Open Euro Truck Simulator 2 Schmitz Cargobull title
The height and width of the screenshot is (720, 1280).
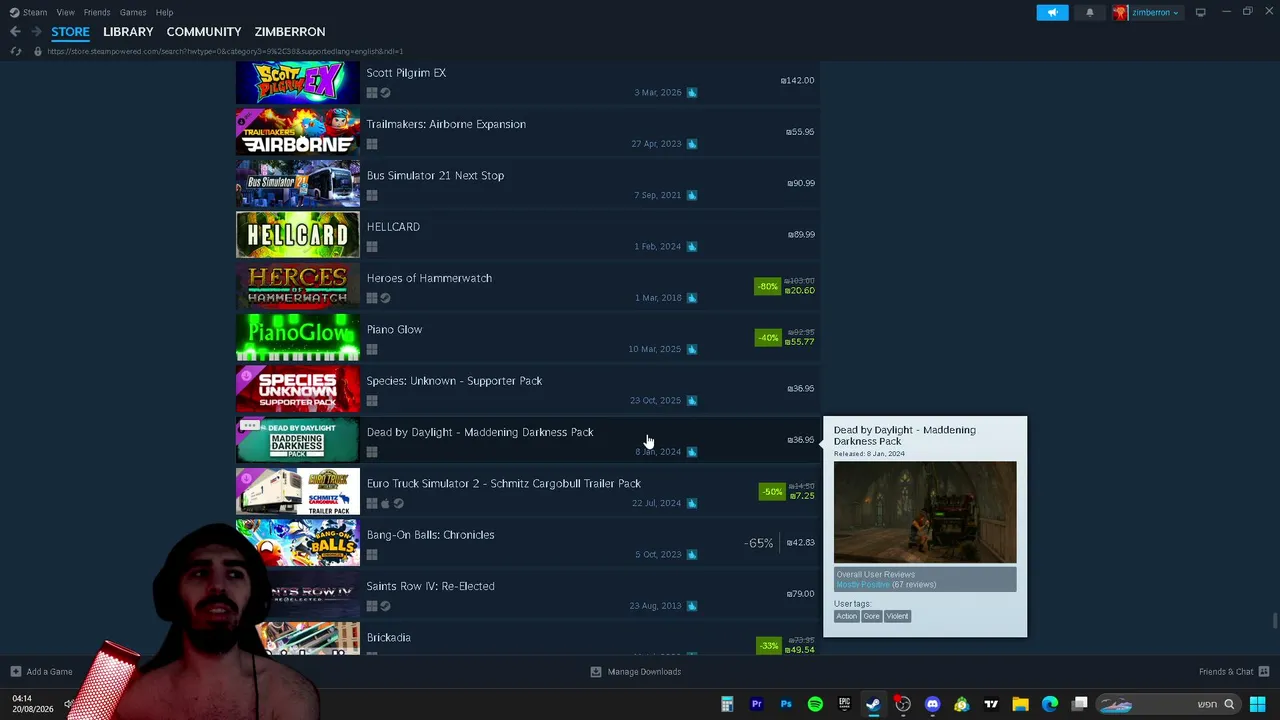click(x=504, y=484)
